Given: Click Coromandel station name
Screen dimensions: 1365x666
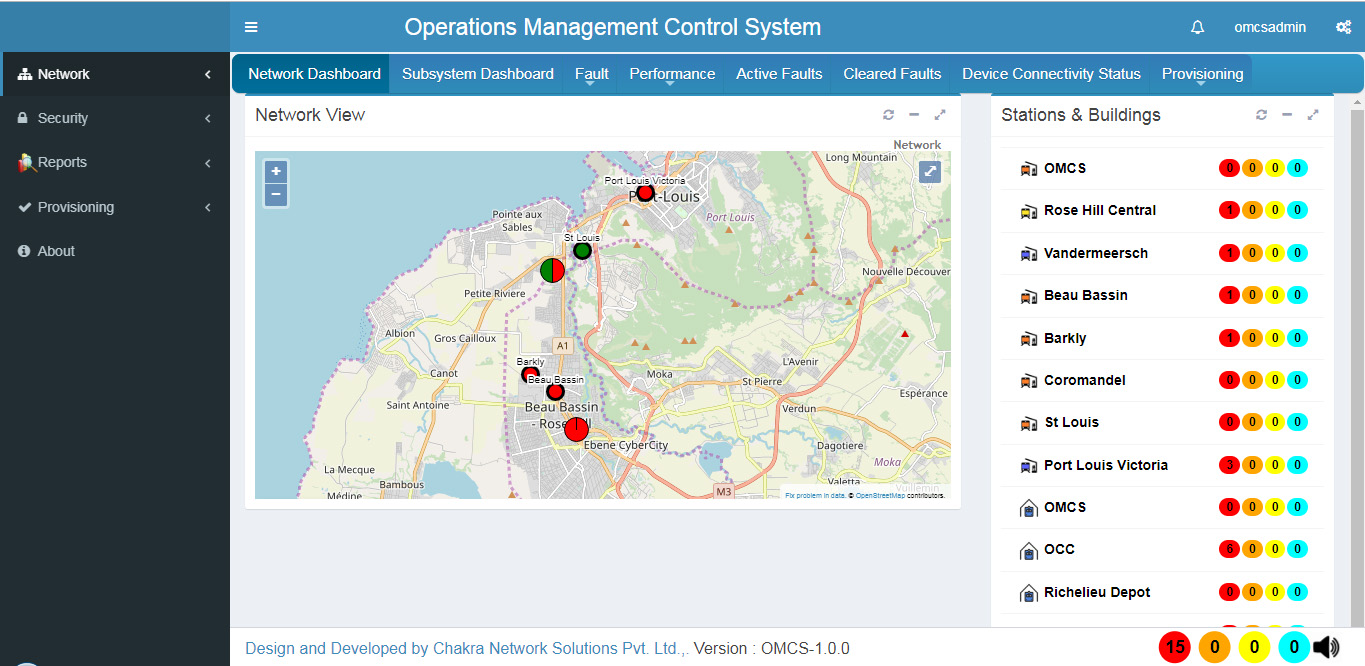Looking at the screenshot, I should click(x=1085, y=380).
